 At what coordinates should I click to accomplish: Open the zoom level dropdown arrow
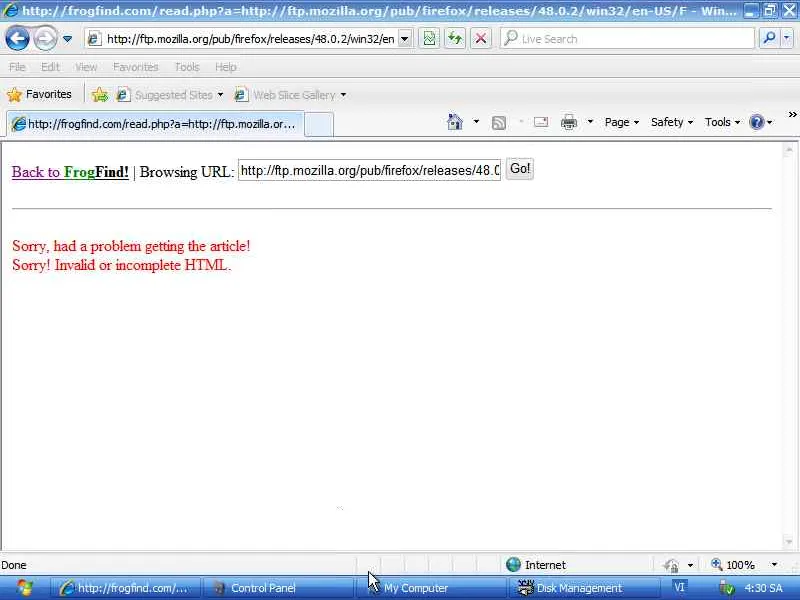774,564
